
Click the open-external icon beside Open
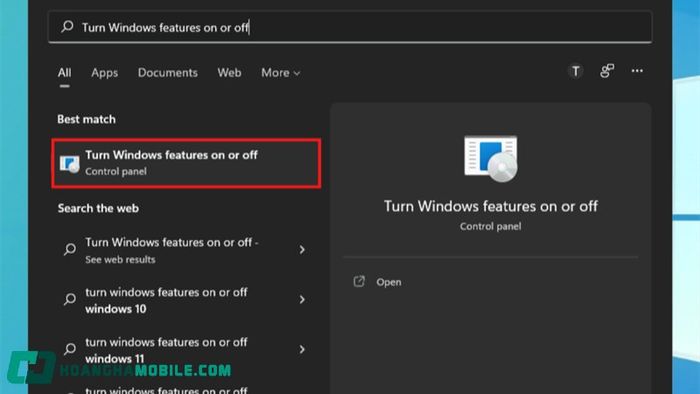[x=359, y=282]
